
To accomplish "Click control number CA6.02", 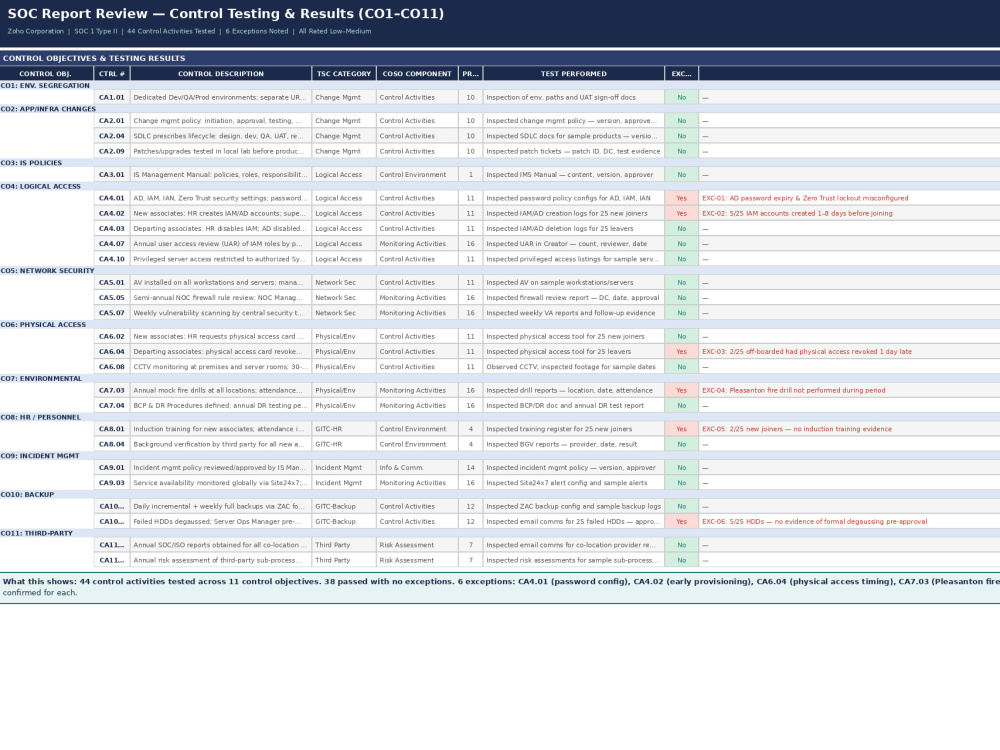I will coord(112,336).
